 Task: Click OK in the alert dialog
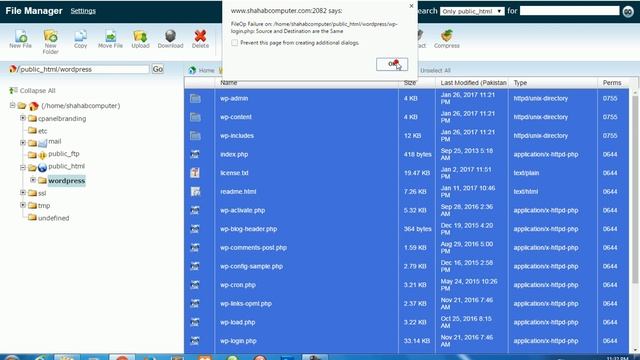(x=392, y=64)
